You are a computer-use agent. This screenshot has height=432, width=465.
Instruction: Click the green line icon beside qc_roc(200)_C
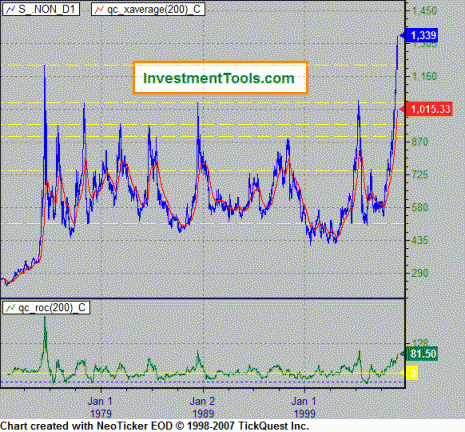coord(11,307)
